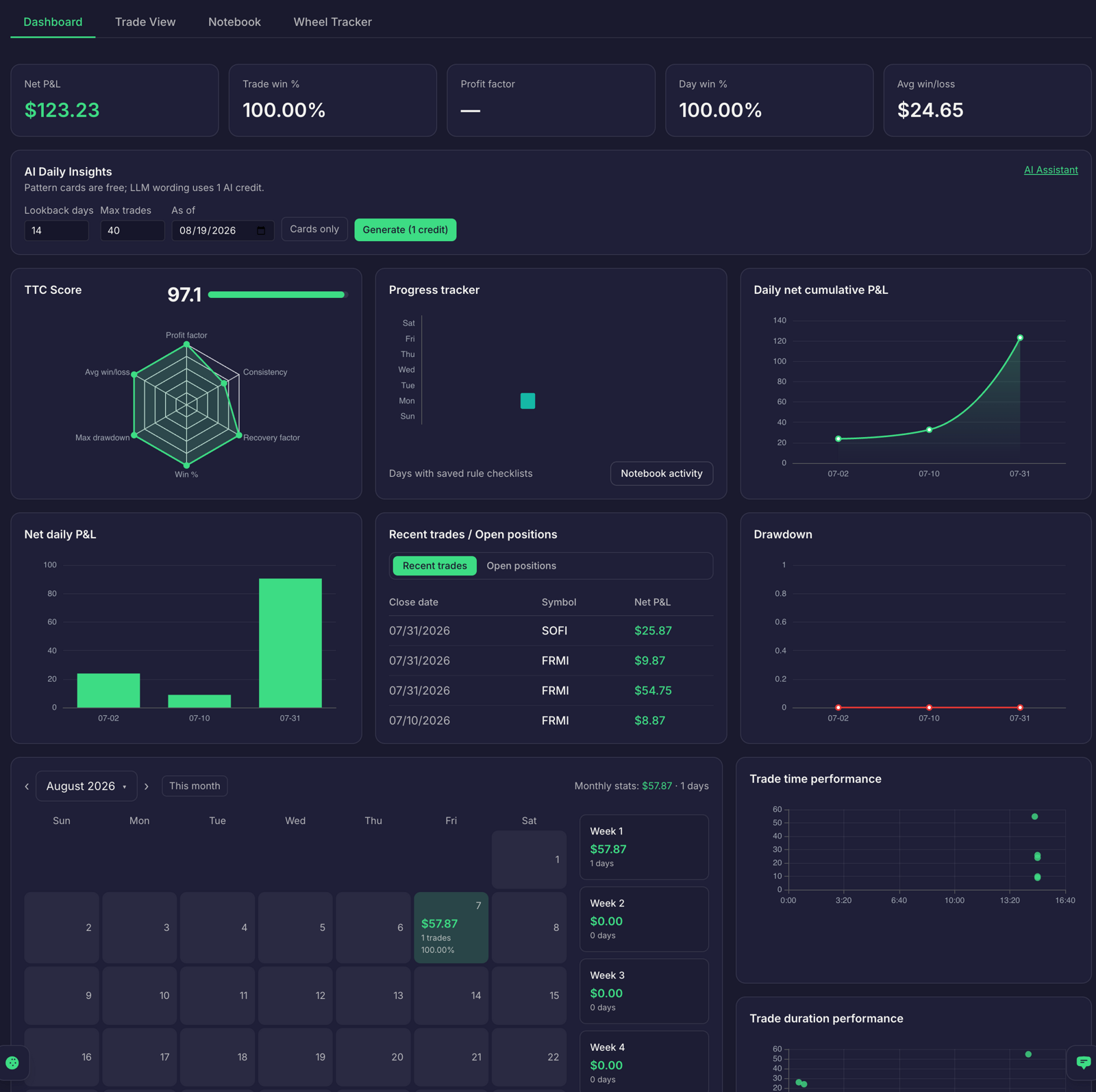Go to next month using right chevron
Viewport: 1096px width, 1092px height.
pos(147,786)
